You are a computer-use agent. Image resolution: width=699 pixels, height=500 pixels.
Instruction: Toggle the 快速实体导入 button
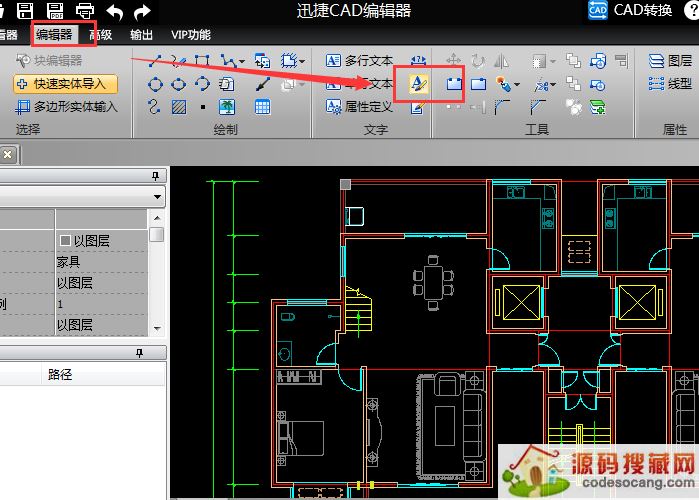tap(65, 84)
